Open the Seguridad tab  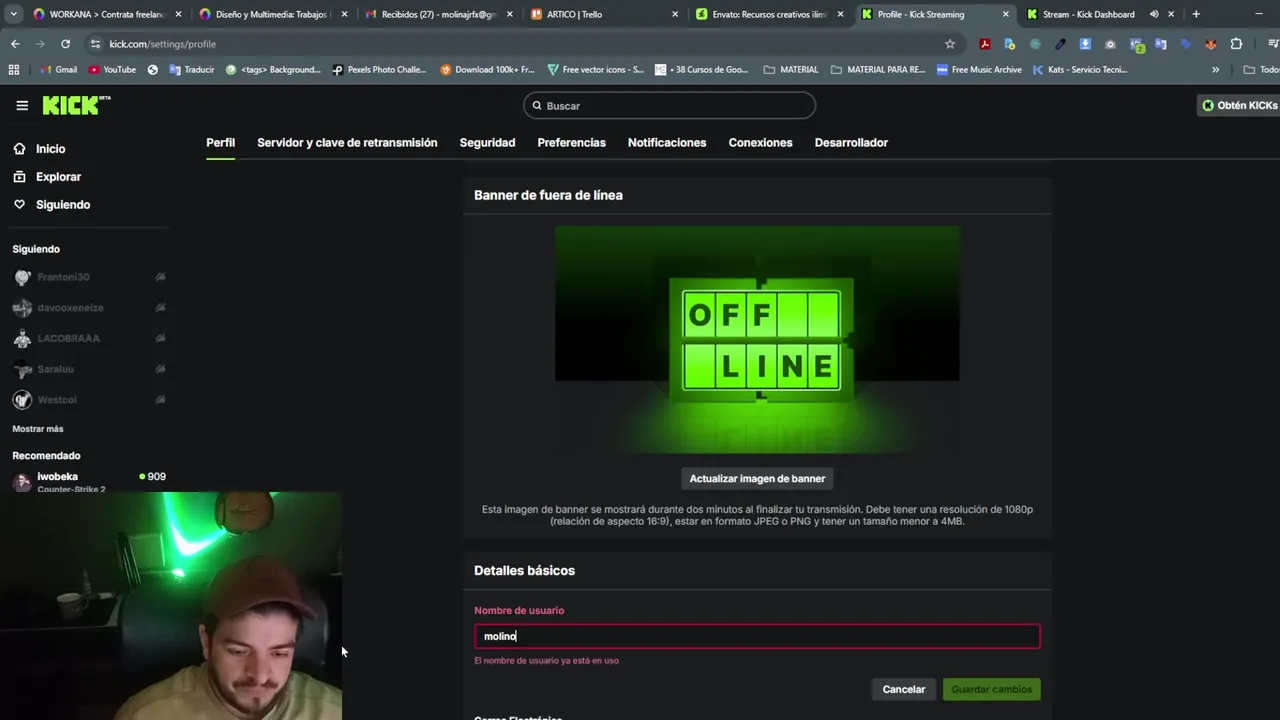click(x=487, y=143)
